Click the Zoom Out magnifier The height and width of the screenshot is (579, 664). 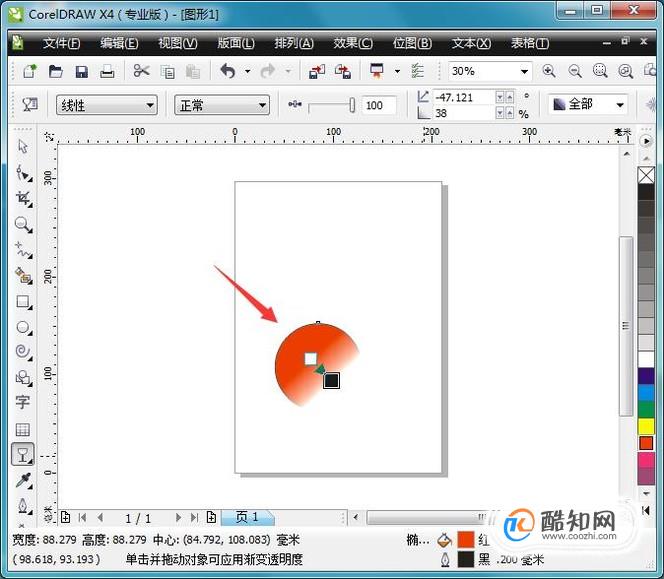(x=575, y=71)
